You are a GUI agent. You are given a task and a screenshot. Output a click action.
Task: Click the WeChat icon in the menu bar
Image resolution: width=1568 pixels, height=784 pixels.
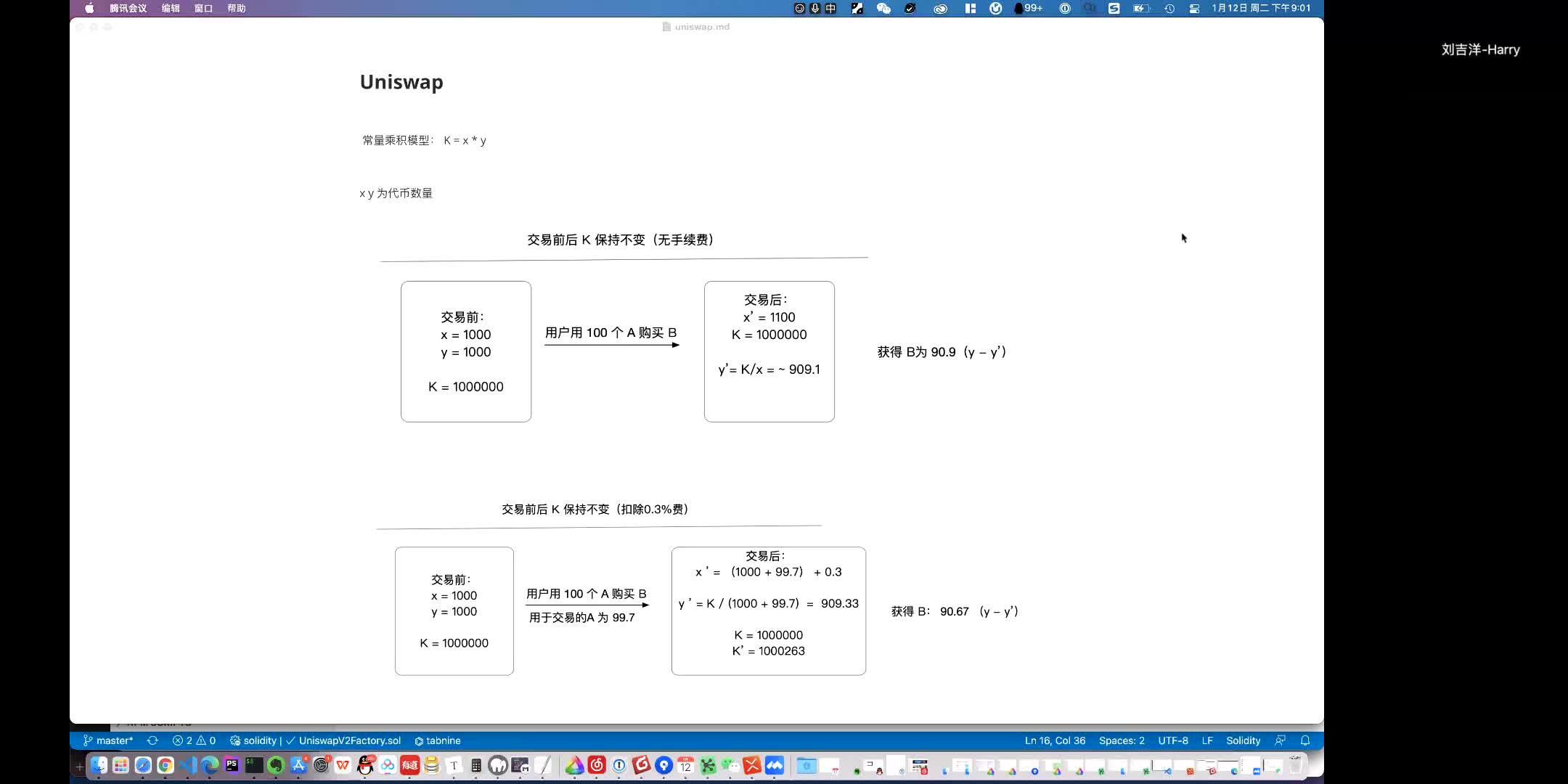coord(883,9)
